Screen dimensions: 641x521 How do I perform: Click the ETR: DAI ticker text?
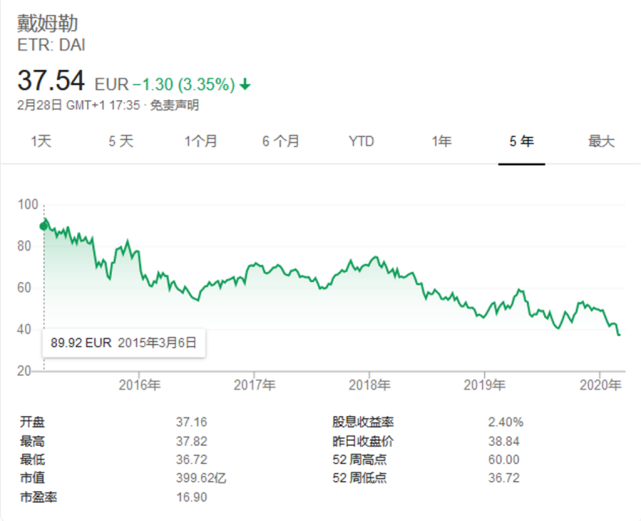click(x=51, y=45)
